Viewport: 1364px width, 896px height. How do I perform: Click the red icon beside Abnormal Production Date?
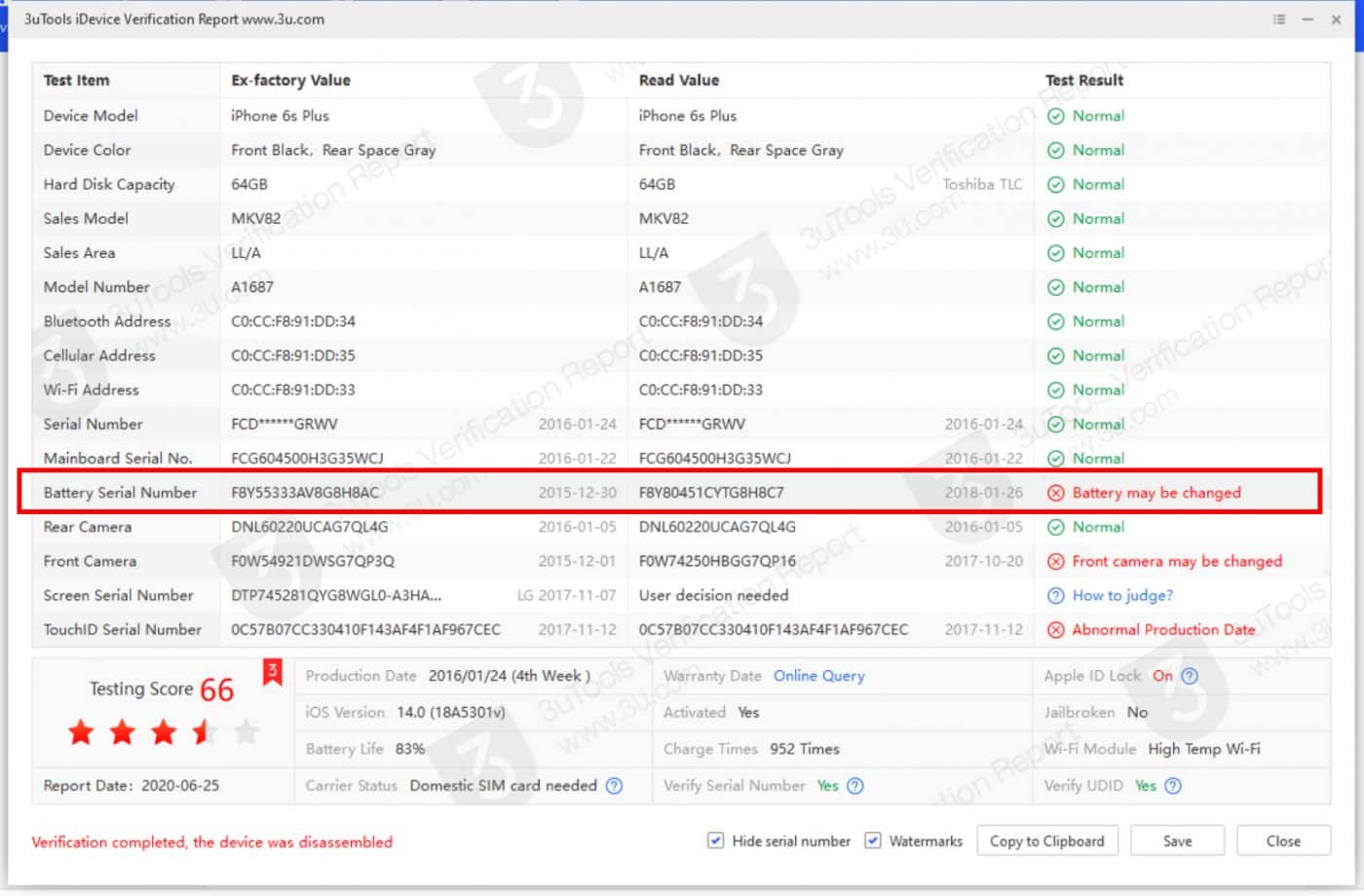(1055, 630)
